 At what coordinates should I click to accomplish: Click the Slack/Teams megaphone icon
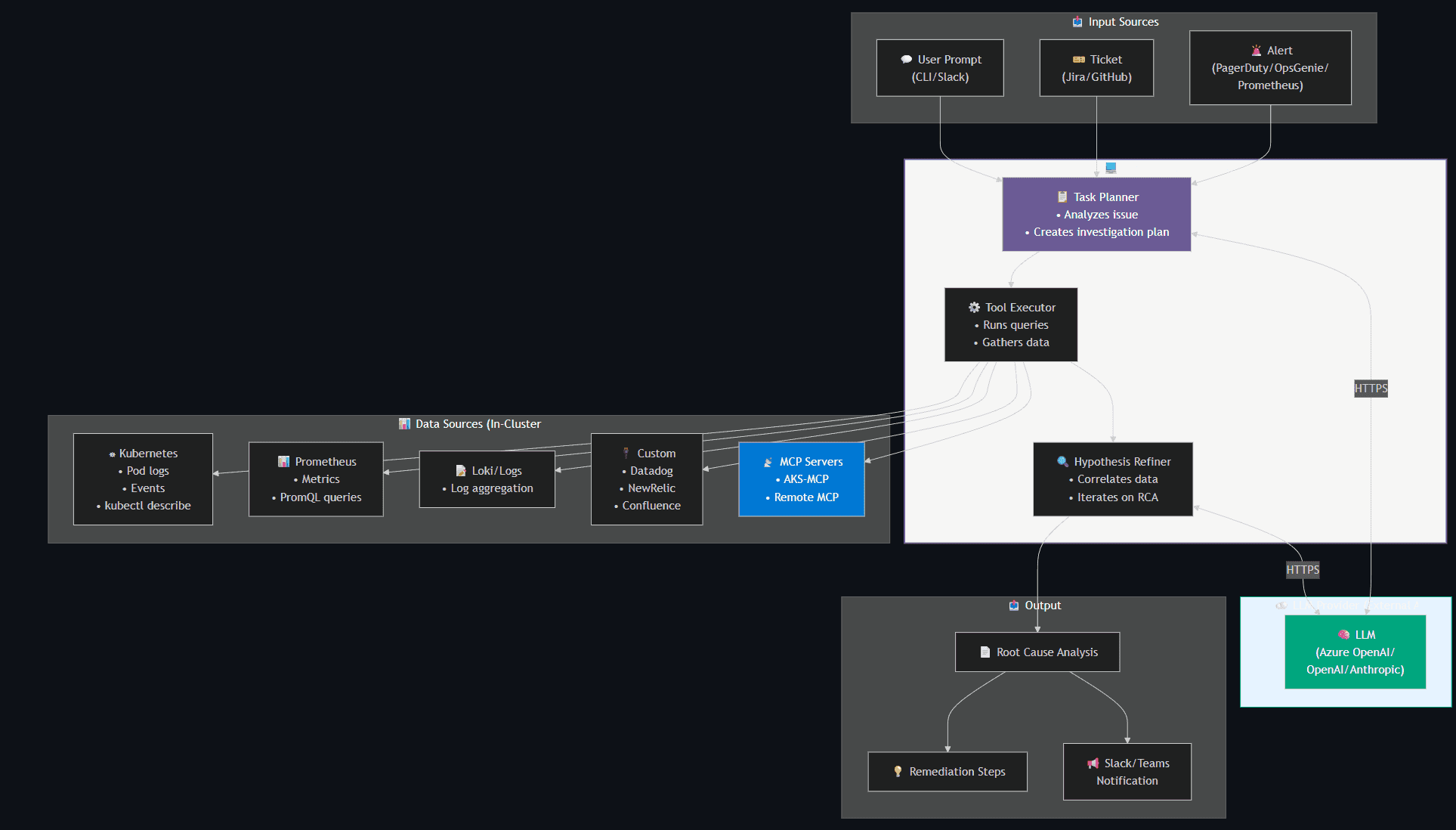[1093, 763]
